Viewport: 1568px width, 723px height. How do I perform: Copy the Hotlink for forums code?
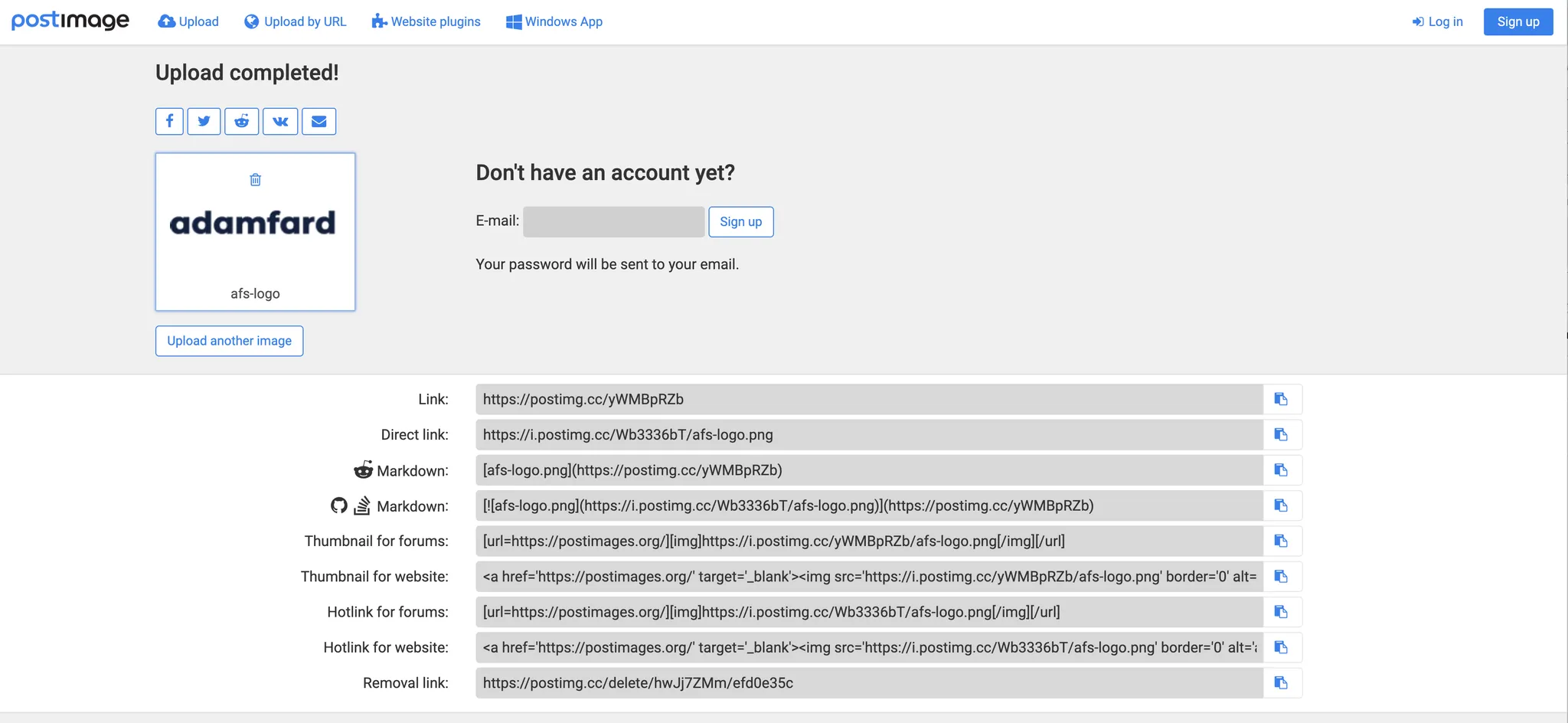(1282, 612)
